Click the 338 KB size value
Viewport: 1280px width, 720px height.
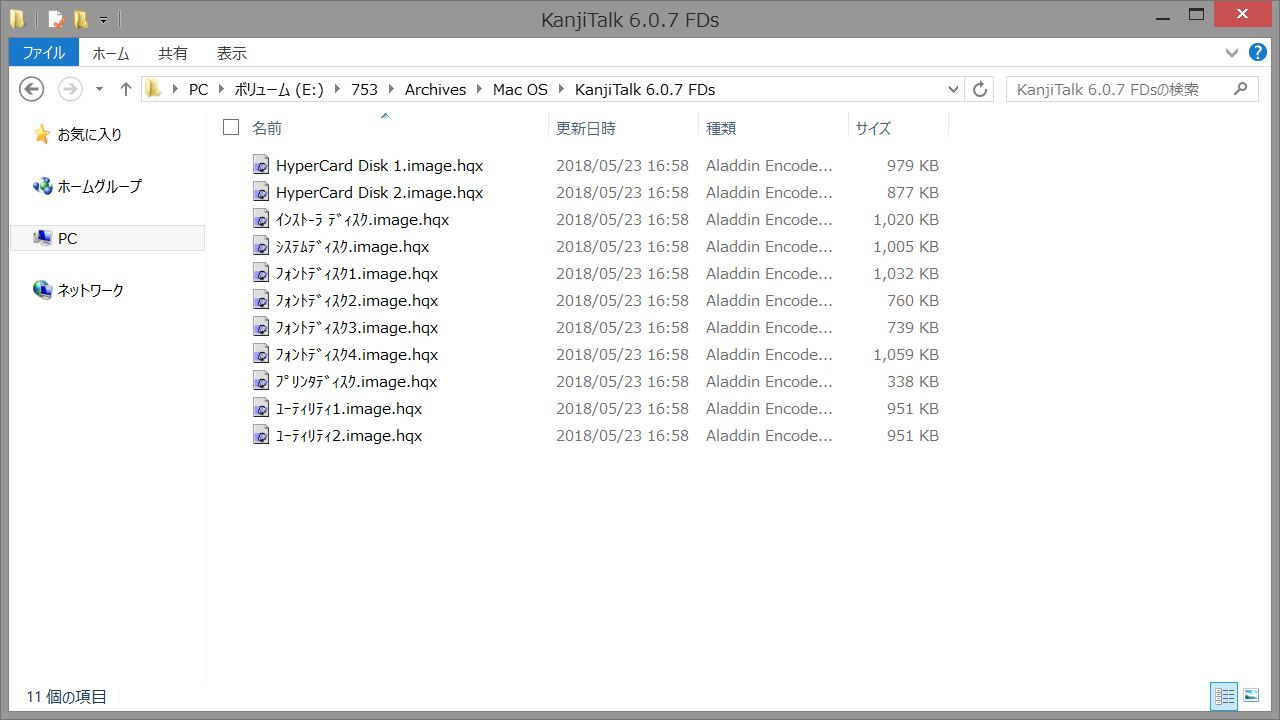click(x=912, y=381)
